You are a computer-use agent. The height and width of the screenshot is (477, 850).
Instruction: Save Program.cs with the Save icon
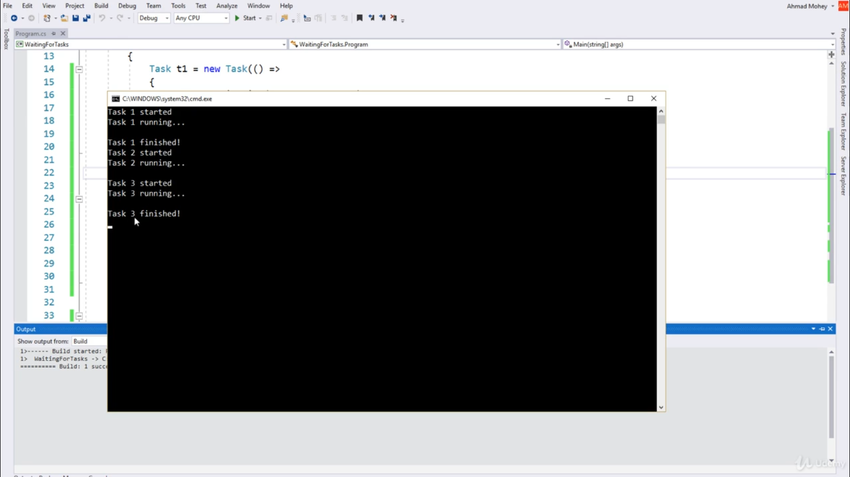pyautogui.click(x=75, y=18)
